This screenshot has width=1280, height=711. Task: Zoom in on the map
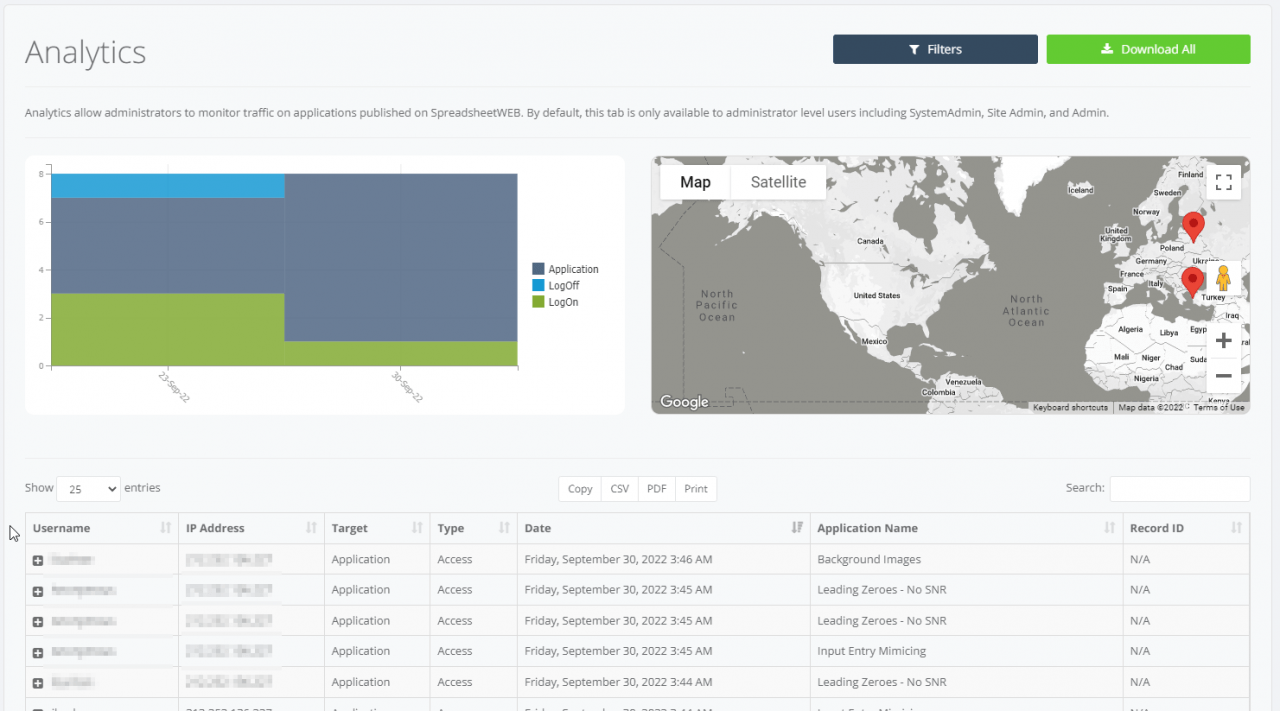click(1223, 341)
